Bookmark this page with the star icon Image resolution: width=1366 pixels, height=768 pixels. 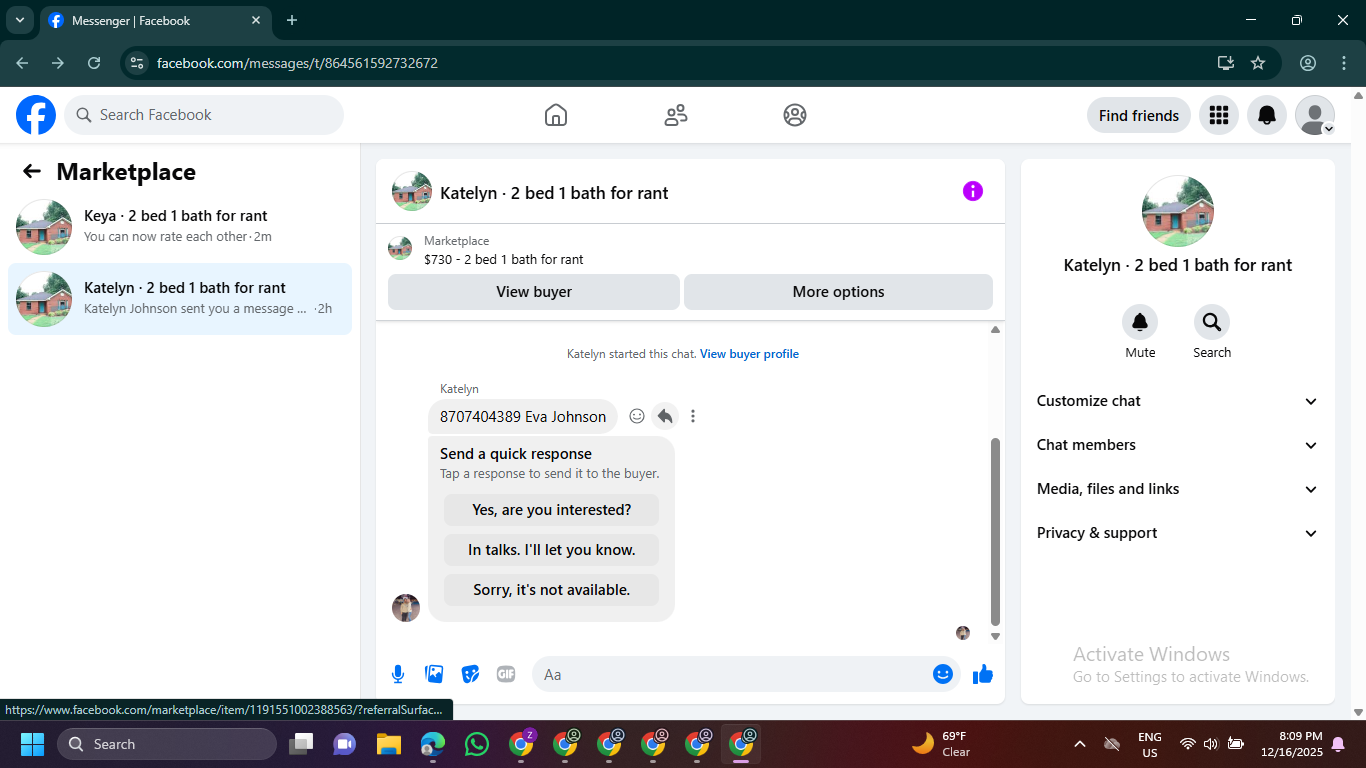pos(1258,63)
